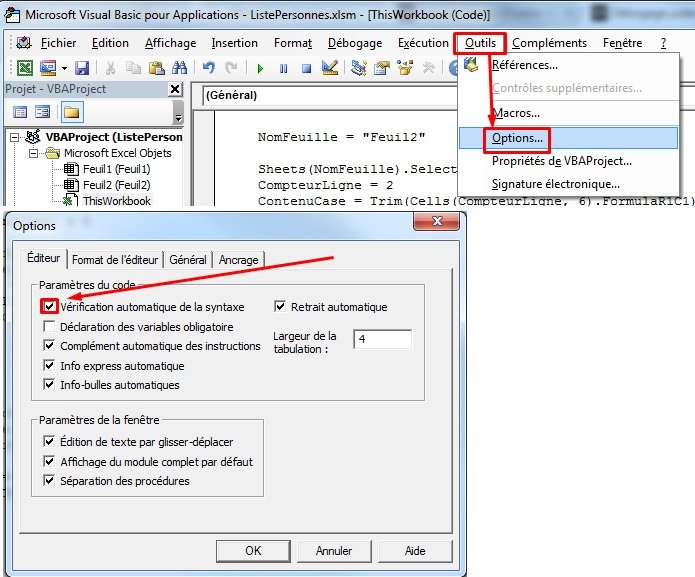Click View Code icon in Project panel
The height and width of the screenshot is (577, 695).
tap(20, 112)
